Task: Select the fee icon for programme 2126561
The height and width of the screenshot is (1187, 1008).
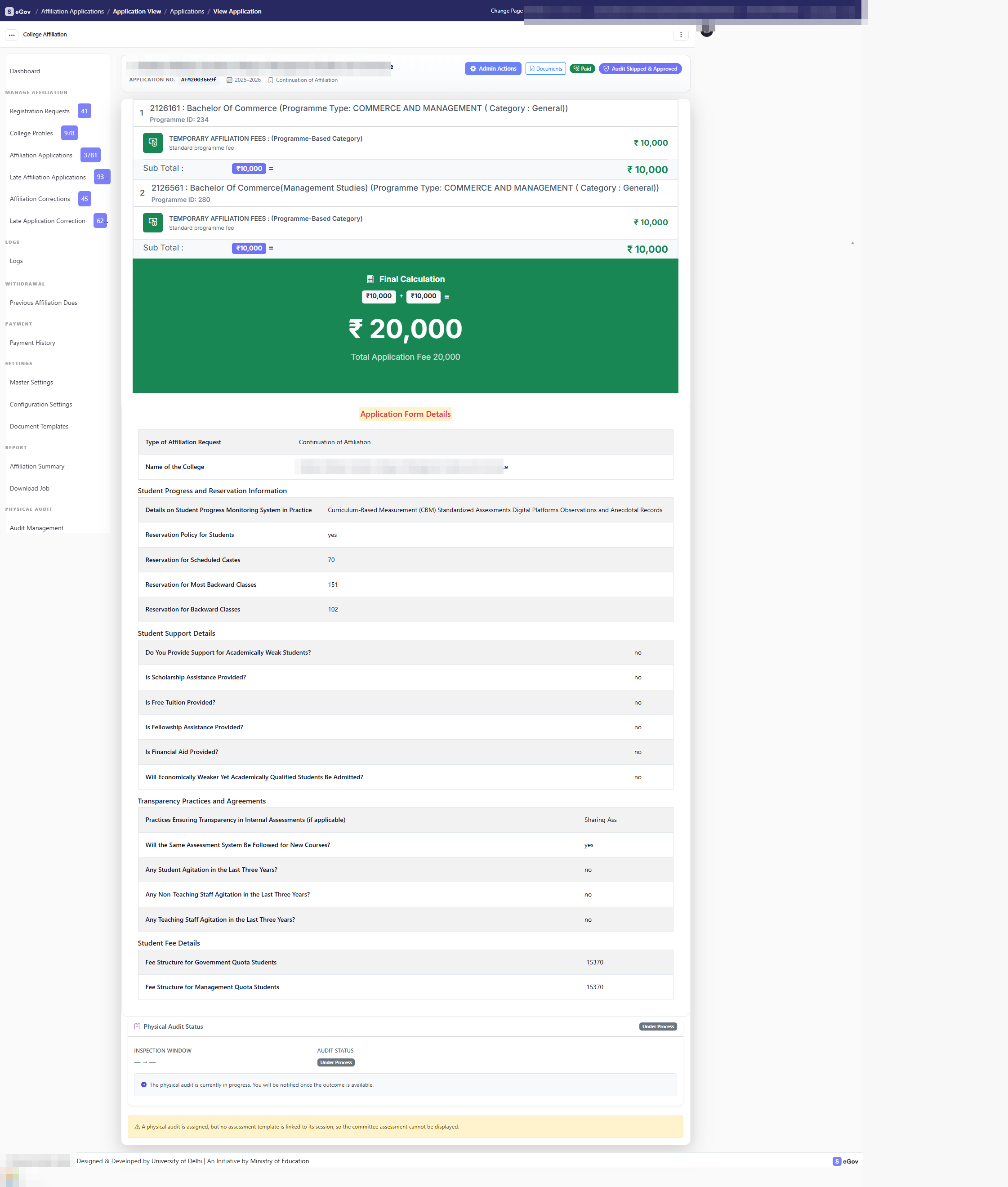Action: tap(152, 223)
